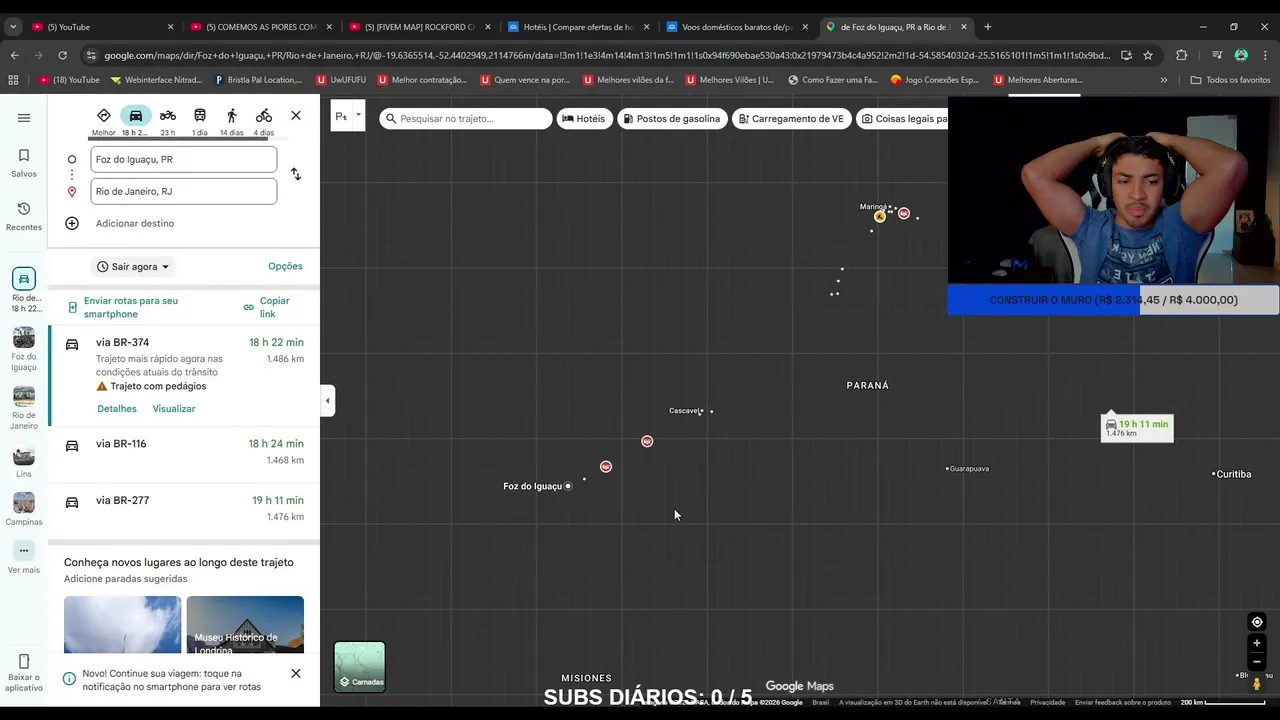Open route Opções
The image size is (1280, 720).
point(285,266)
